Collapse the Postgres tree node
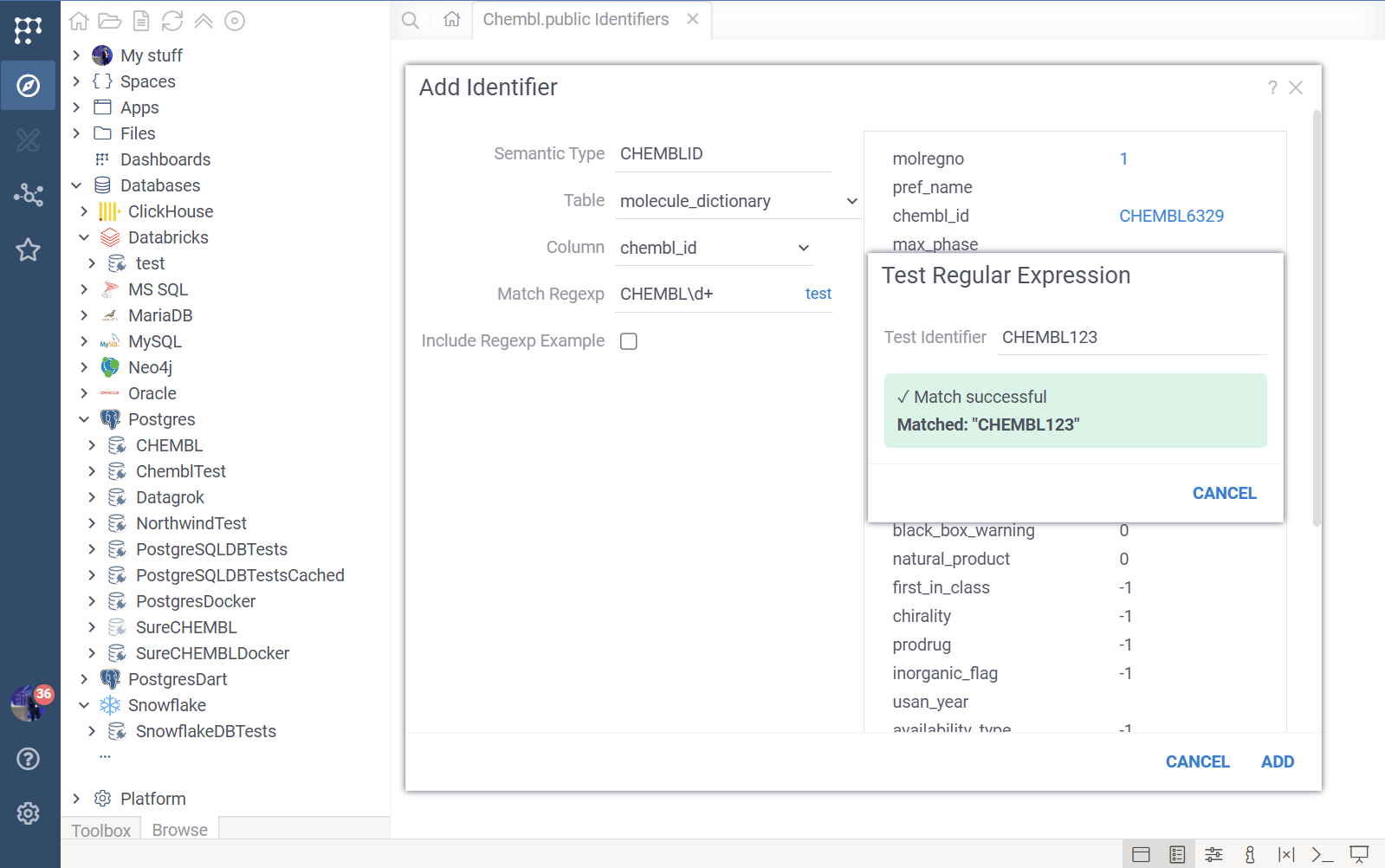Screen dimensions: 1385x868 (x=84, y=419)
